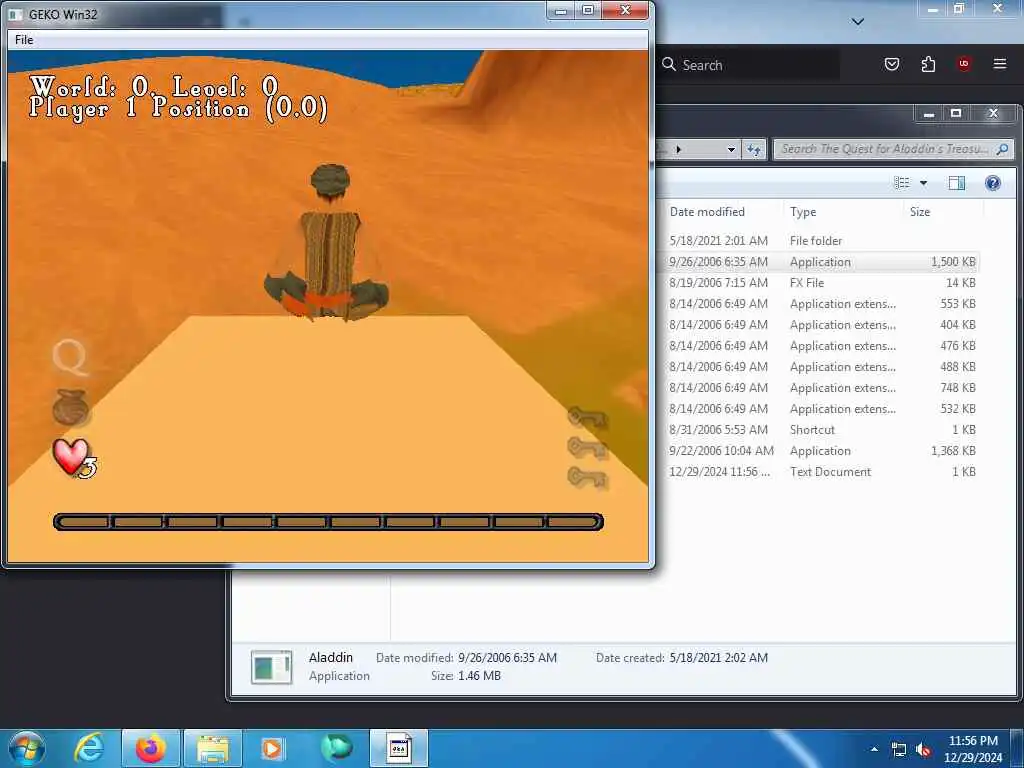Open the network tray icon
The height and width of the screenshot is (768, 1024).
tap(899, 749)
